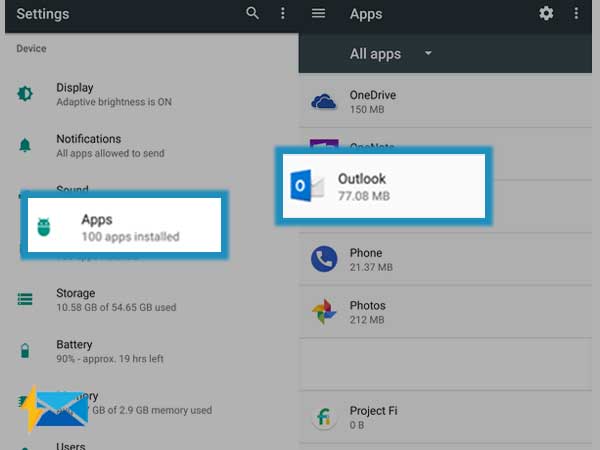Click the '77.08 MB' Outlook size
600x450 pixels.
click(x=364, y=196)
